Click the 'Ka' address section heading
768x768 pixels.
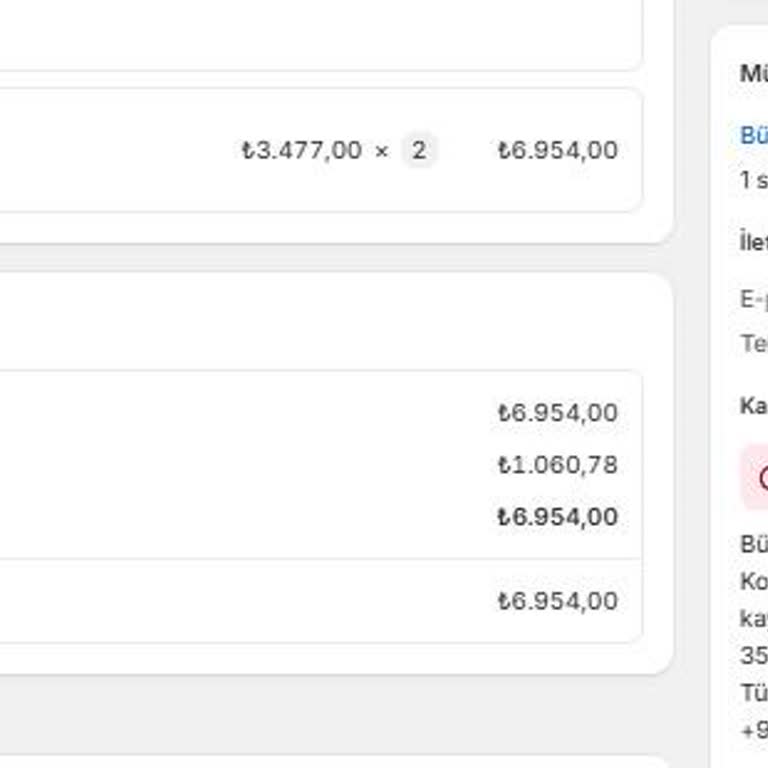tap(753, 405)
